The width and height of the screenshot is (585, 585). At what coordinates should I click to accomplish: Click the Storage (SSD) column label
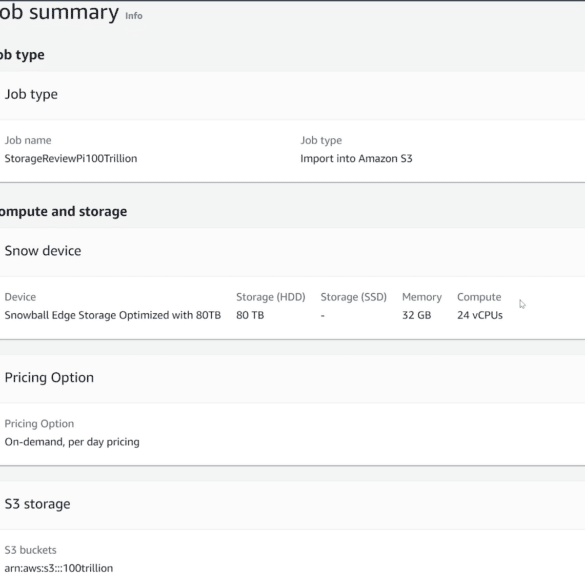click(x=353, y=297)
